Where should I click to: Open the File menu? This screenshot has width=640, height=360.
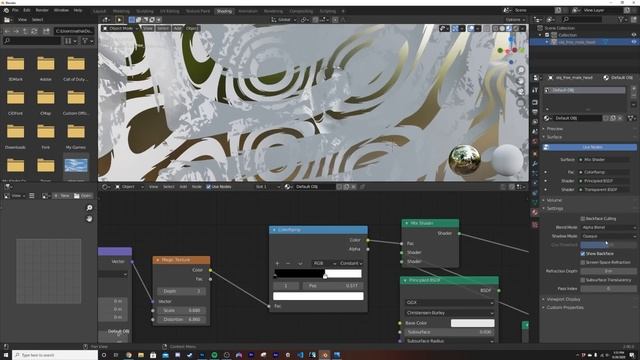click(x=15, y=10)
